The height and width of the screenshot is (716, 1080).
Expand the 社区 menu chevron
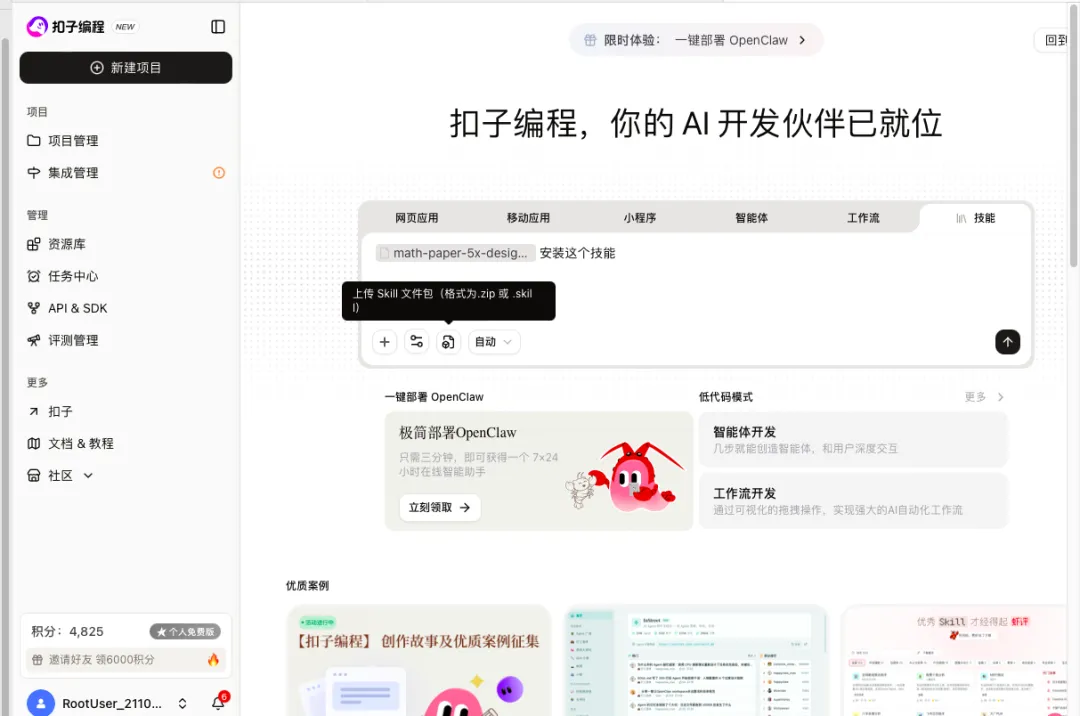[88, 476]
